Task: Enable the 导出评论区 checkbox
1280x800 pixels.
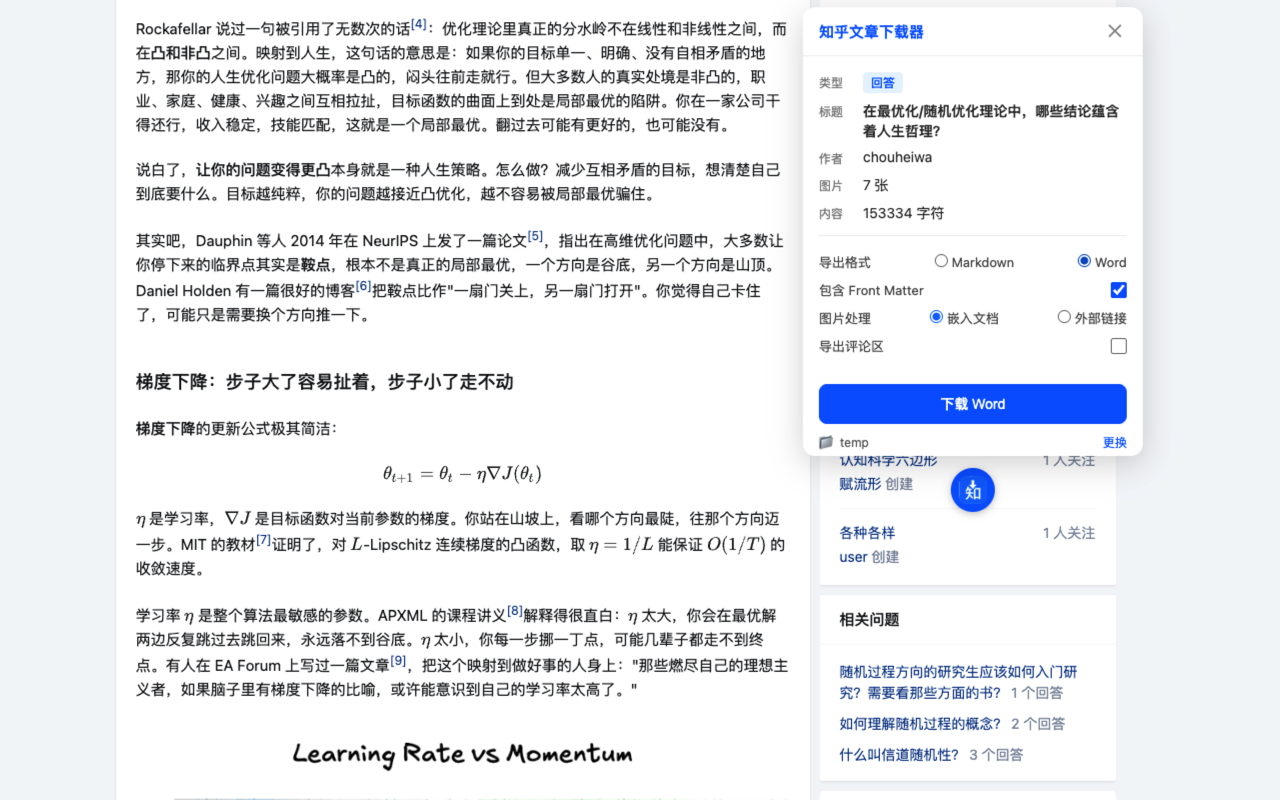Action: [x=1118, y=346]
